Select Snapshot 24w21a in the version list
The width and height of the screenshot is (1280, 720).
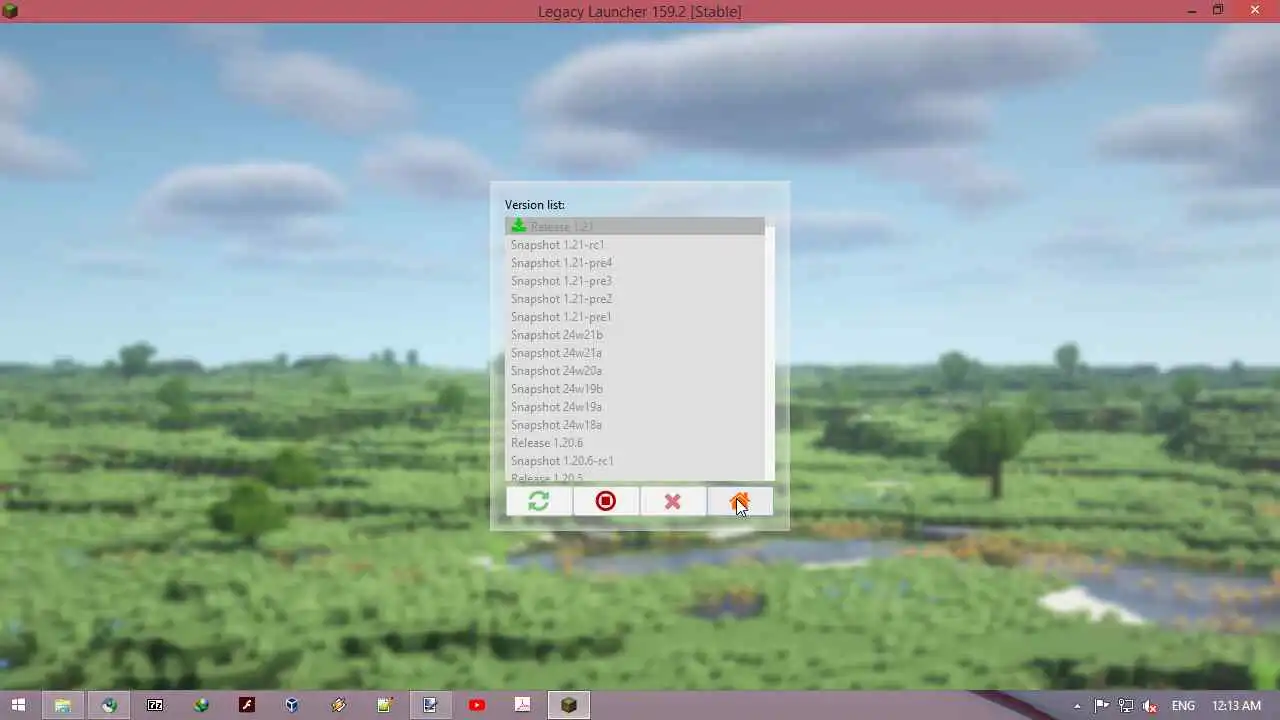[635, 353]
